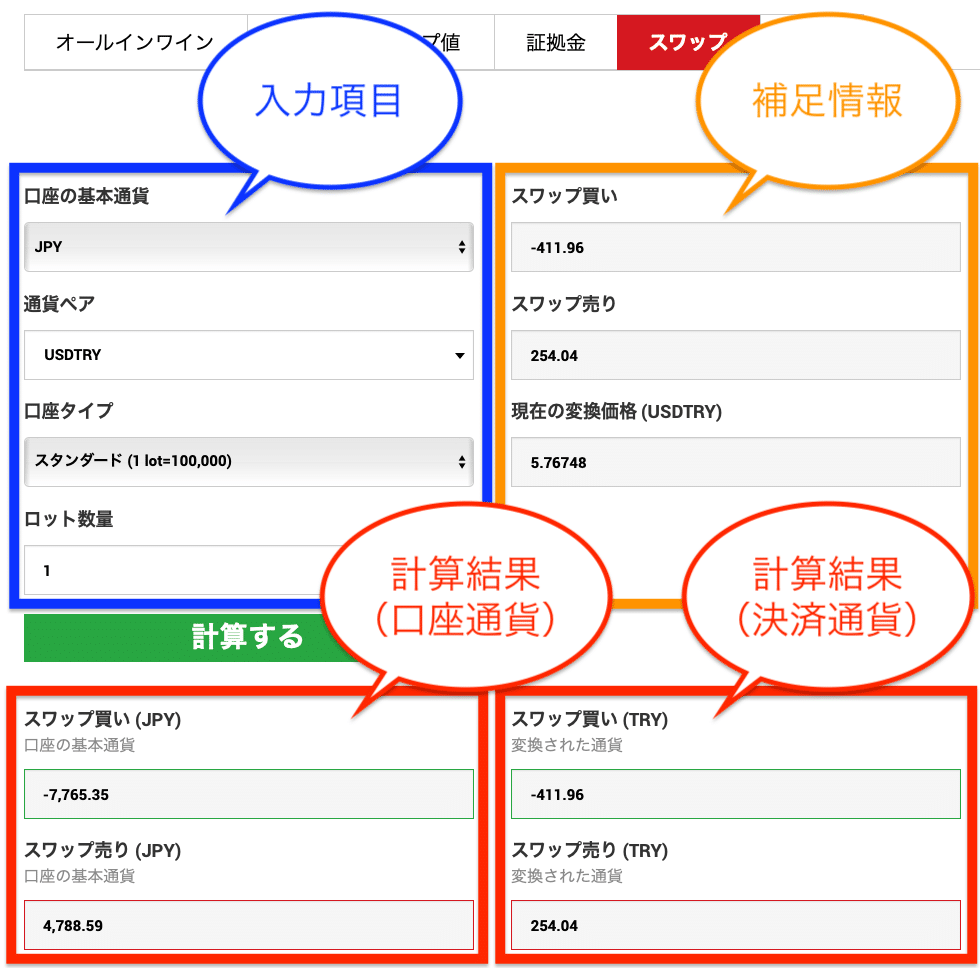Click the 補足情報 スワップ売り field in orange box
Viewport: 980px width, 968px height.
pos(735,355)
